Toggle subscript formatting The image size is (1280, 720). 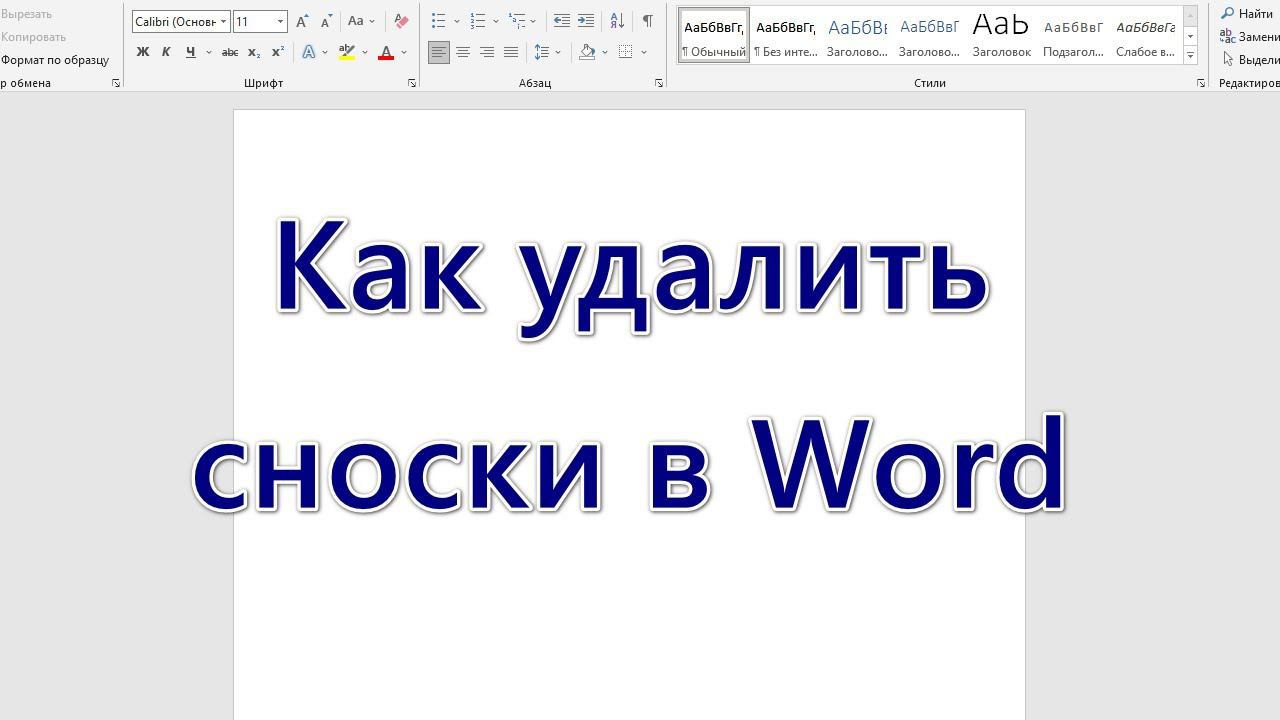(253, 52)
